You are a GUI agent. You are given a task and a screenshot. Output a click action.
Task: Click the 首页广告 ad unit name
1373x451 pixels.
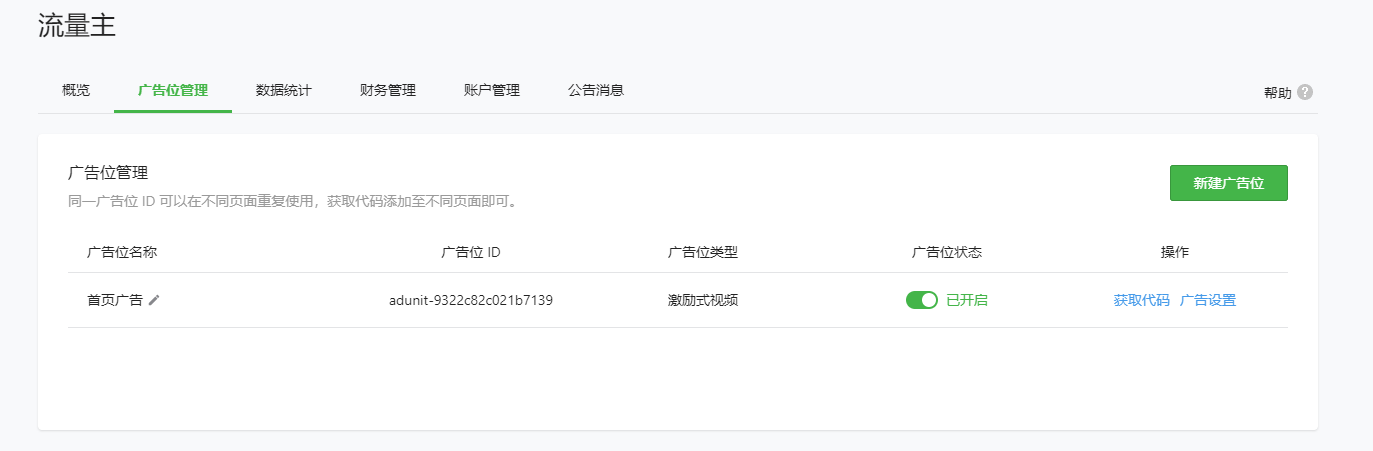coord(115,300)
